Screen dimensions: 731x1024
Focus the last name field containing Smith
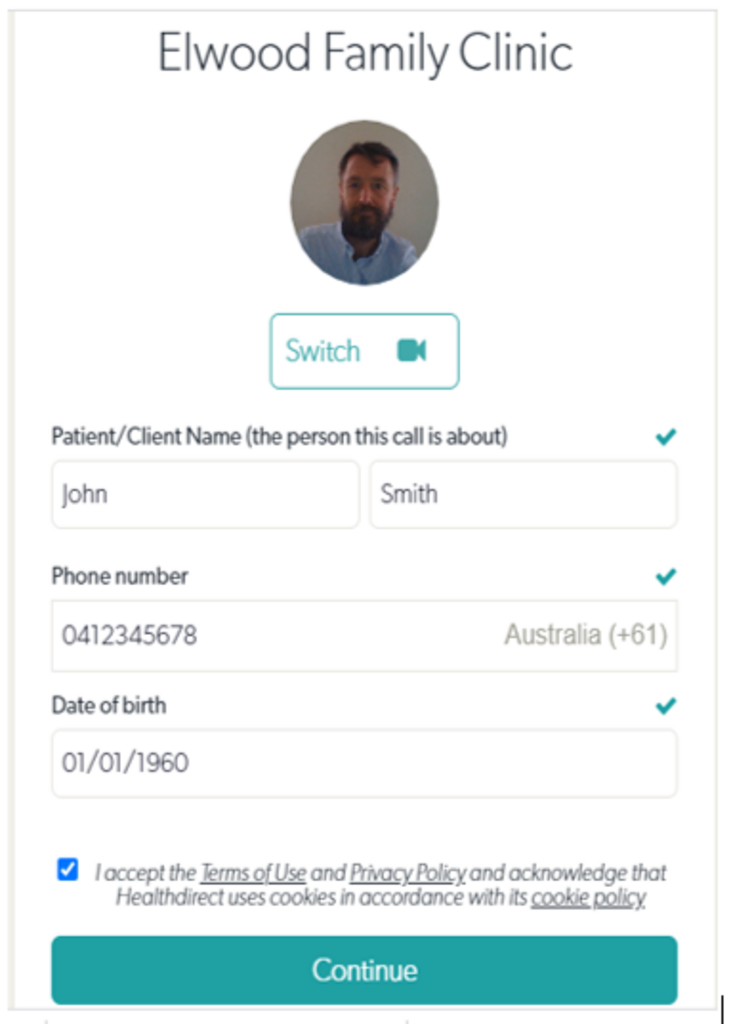click(523, 494)
